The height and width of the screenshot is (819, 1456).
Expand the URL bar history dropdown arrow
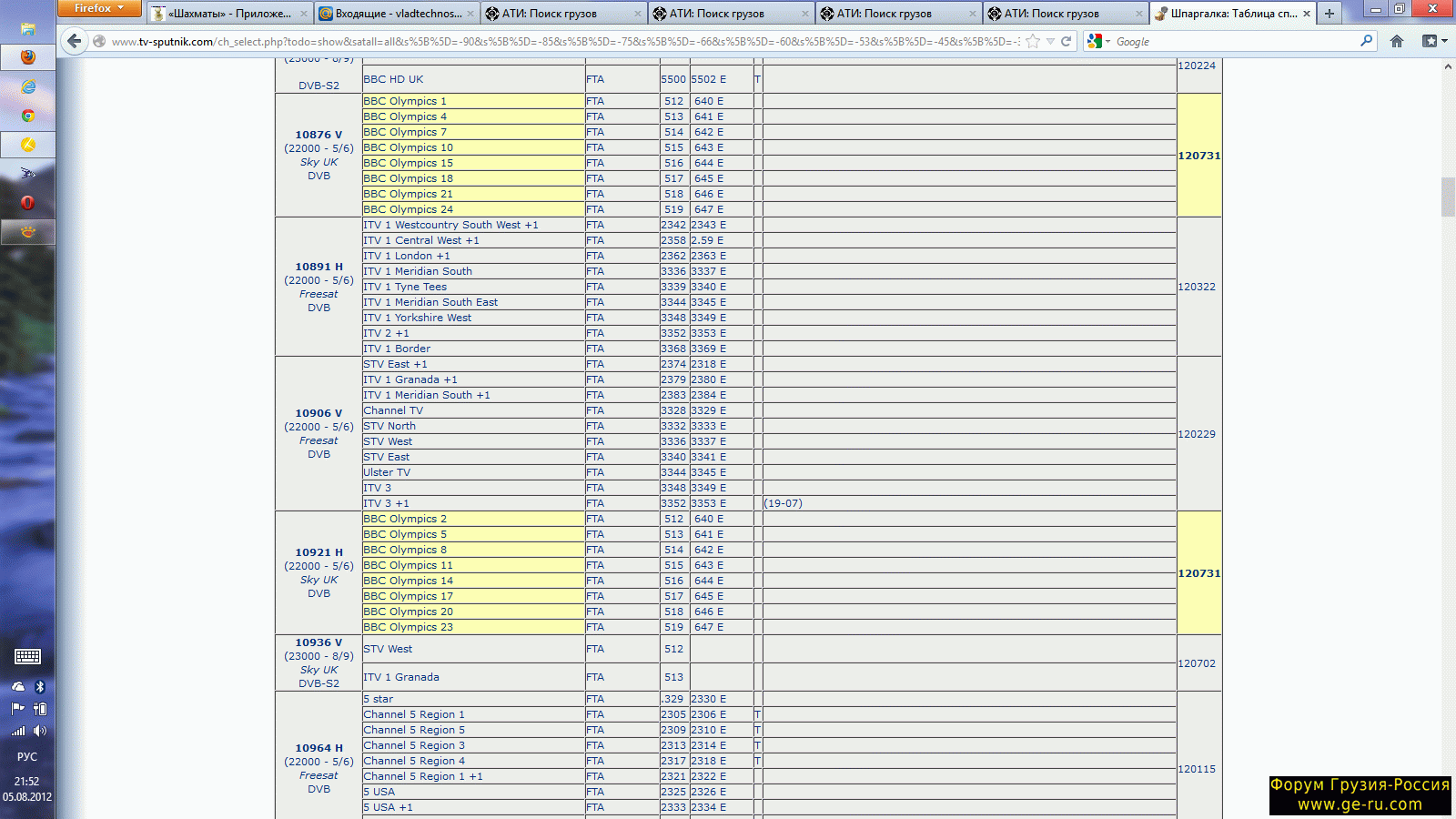[1050, 41]
